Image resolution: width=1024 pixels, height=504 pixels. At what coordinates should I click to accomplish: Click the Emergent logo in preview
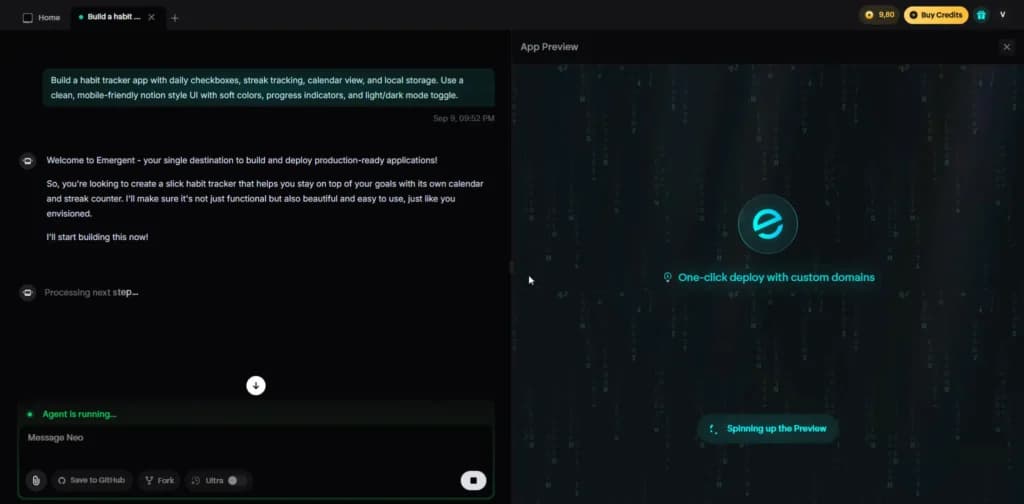[x=767, y=224]
